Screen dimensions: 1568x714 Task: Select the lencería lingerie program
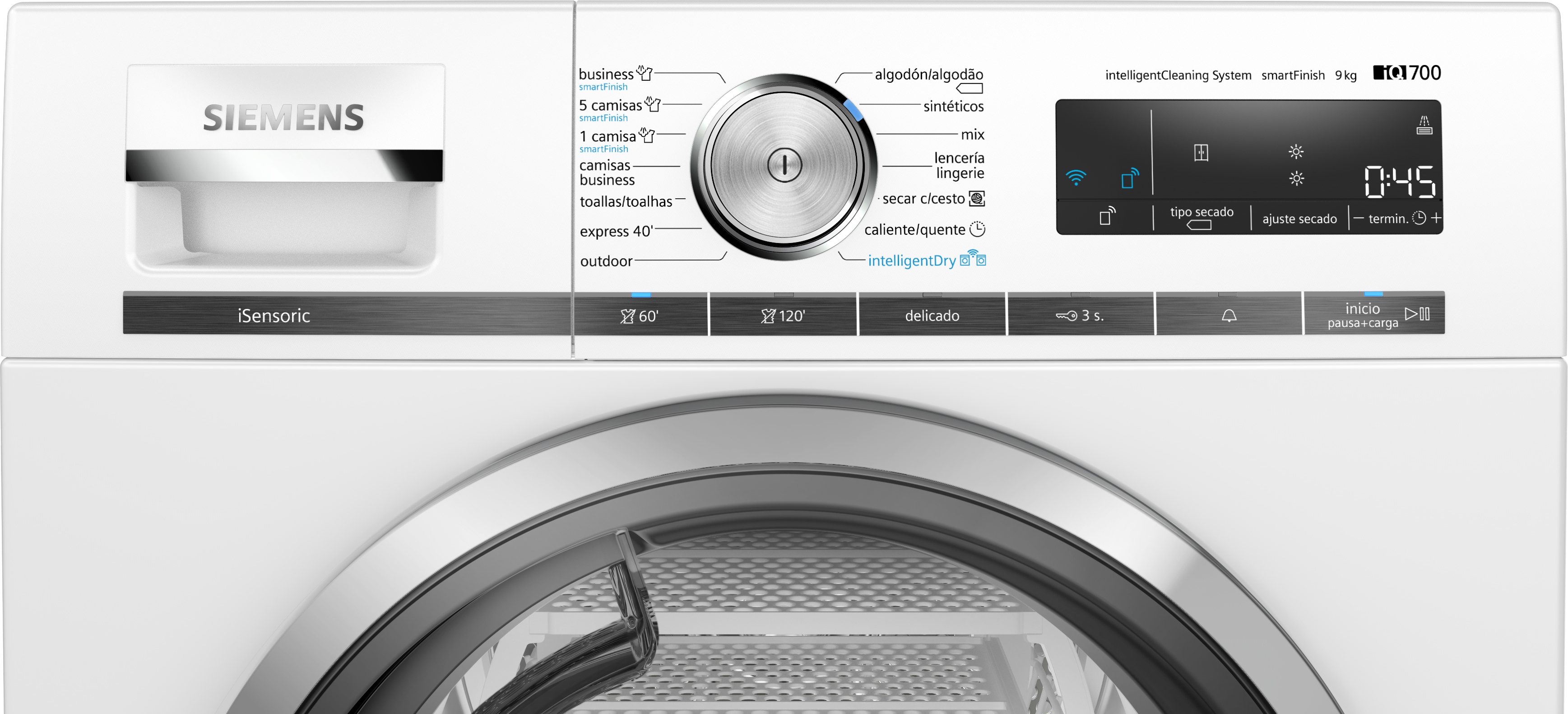pyautogui.click(x=959, y=165)
